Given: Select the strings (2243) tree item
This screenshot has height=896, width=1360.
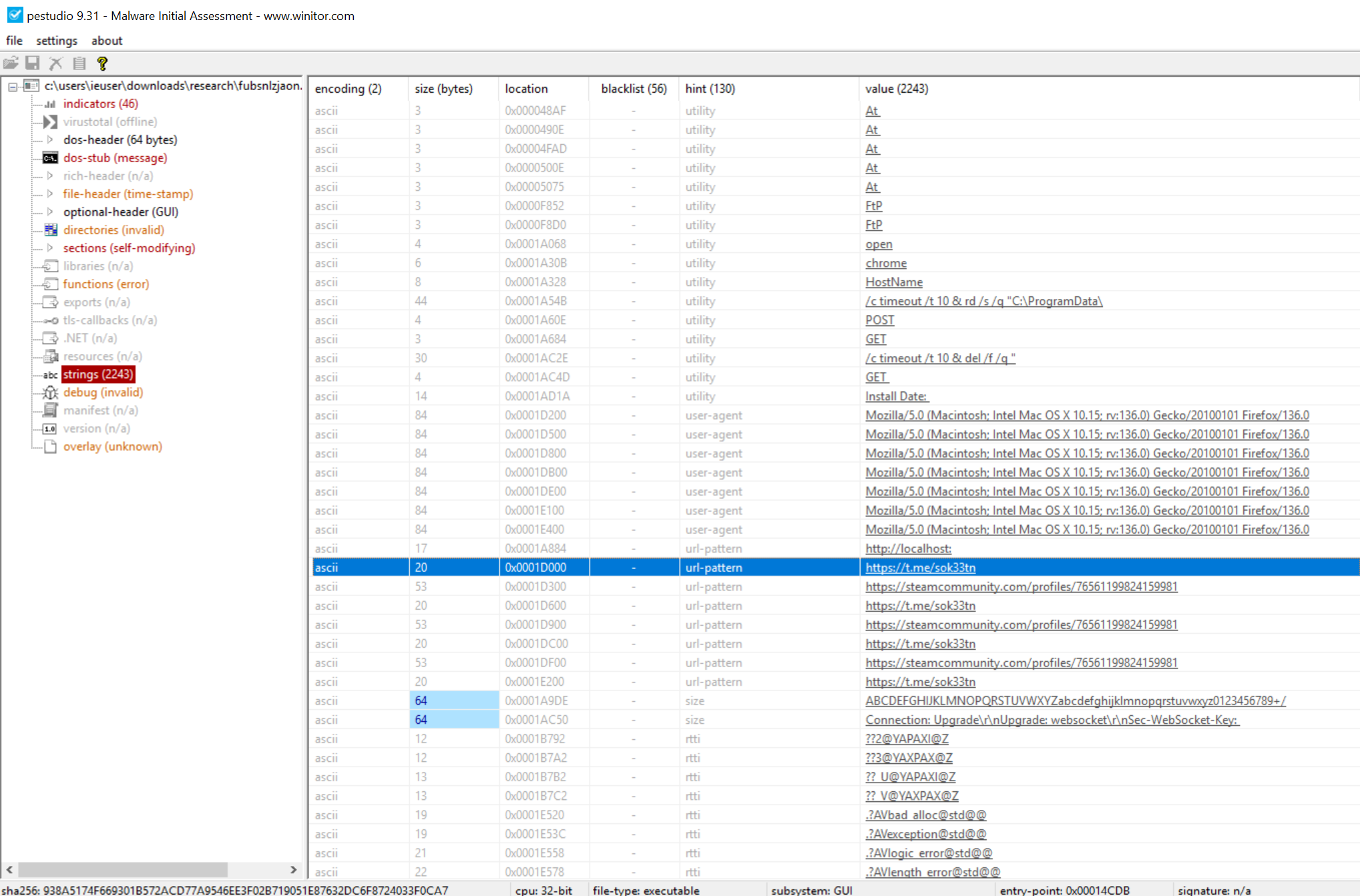Looking at the screenshot, I should (98, 375).
